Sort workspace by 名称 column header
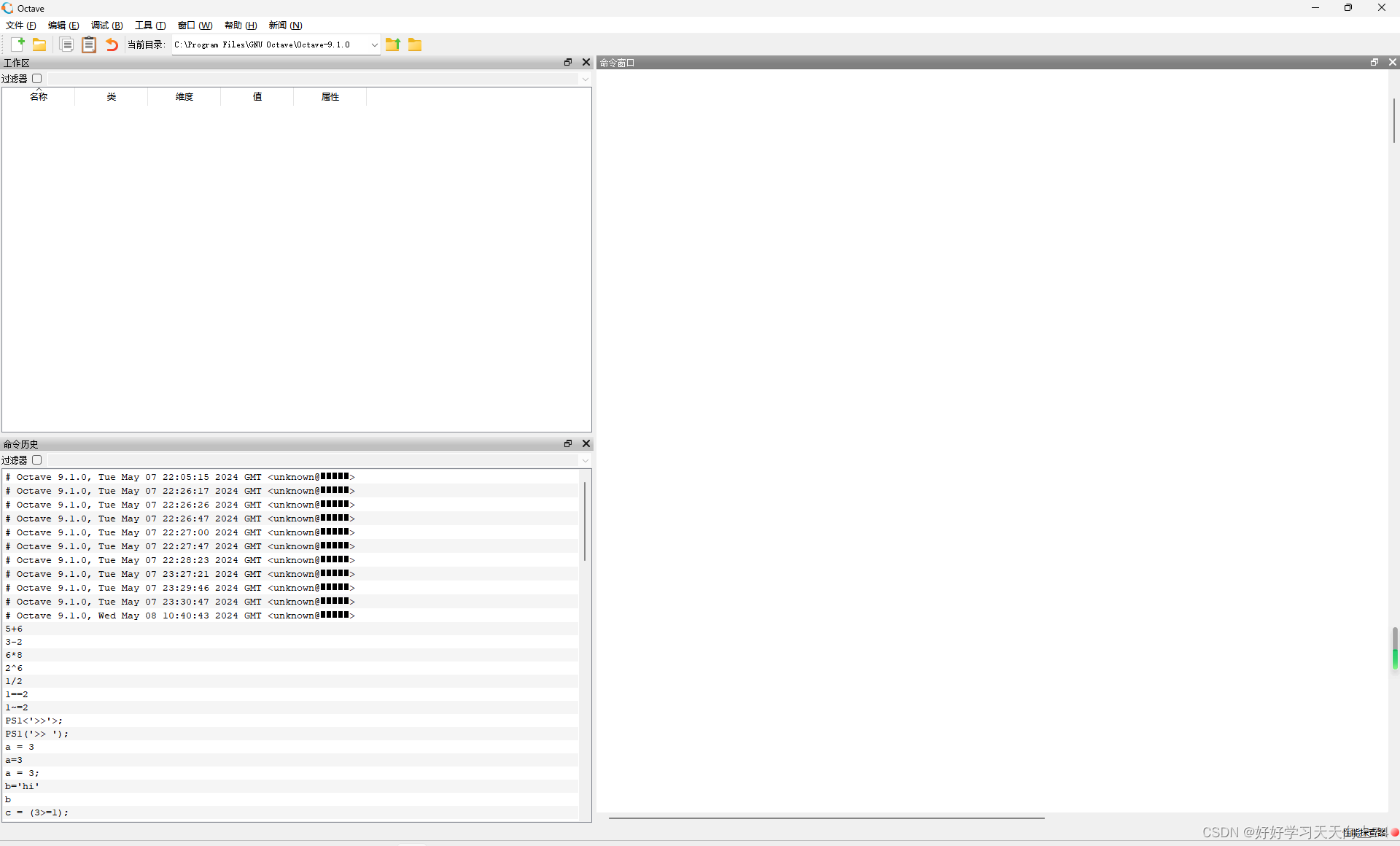 39,97
